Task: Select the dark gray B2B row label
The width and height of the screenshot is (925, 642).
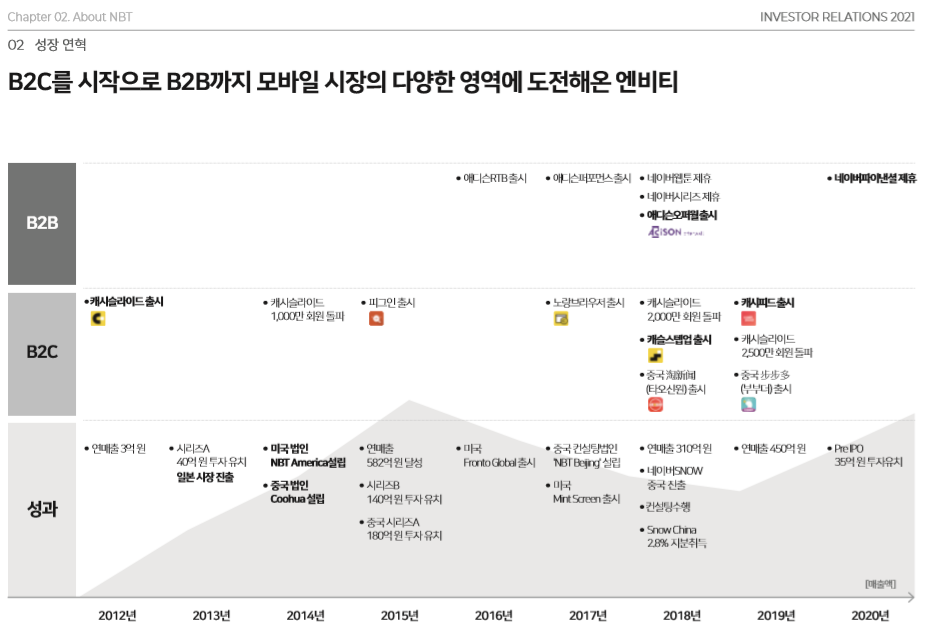Action: coord(42,224)
